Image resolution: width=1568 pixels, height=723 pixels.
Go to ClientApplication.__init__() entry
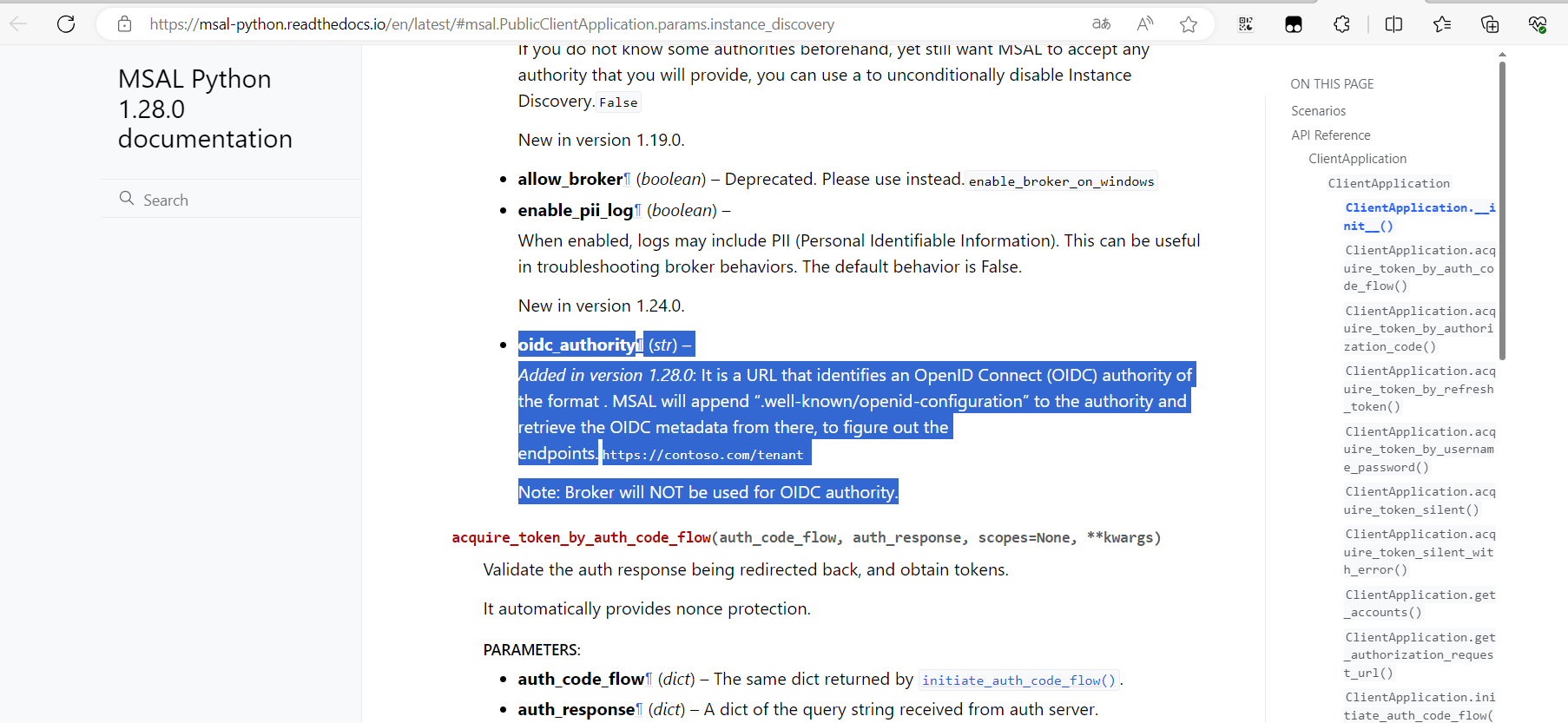point(1420,216)
